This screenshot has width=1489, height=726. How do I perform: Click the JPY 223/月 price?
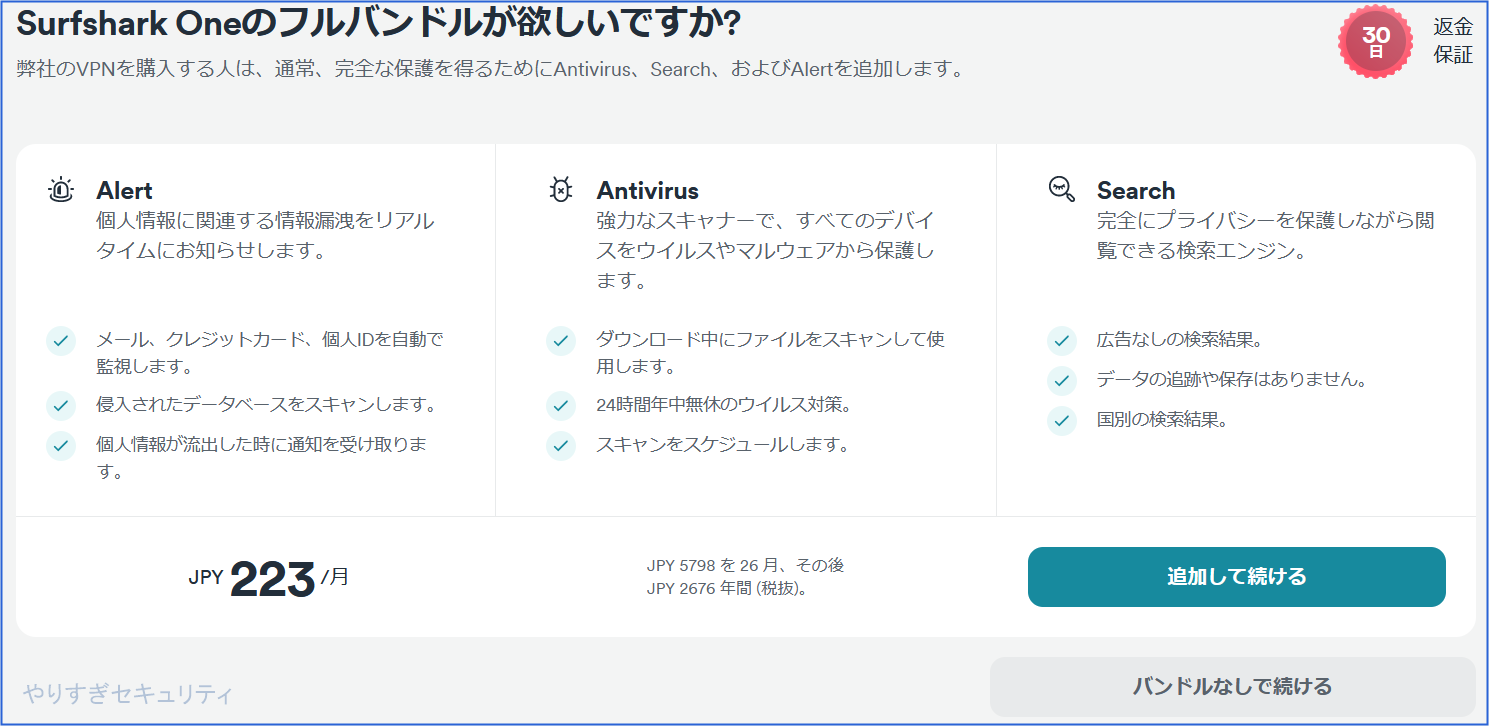pos(268,579)
